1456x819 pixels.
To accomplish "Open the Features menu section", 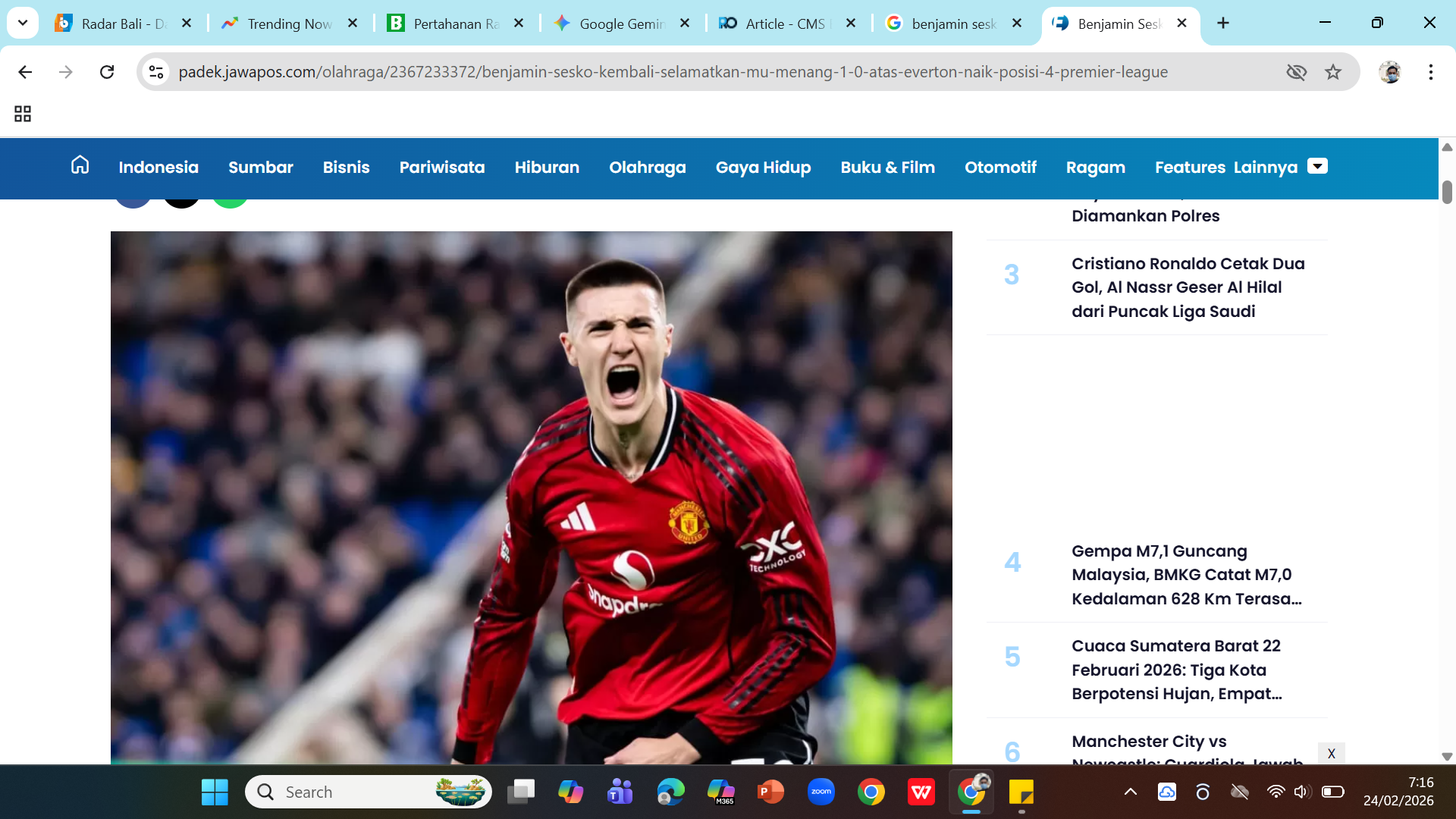I will pyautogui.click(x=1190, y=168).
